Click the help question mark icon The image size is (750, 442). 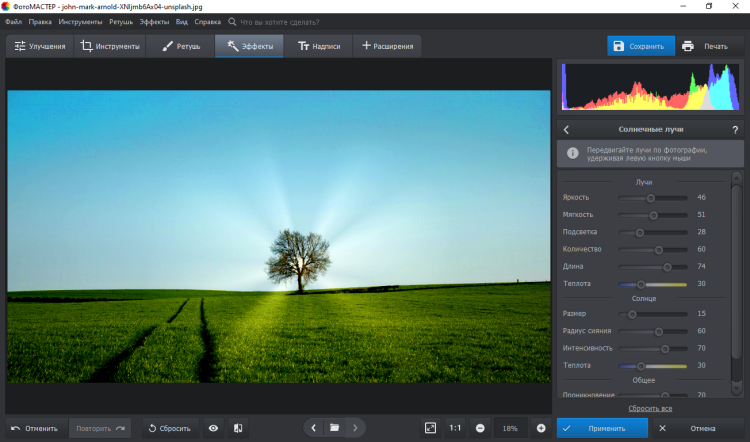coord(735,130)
